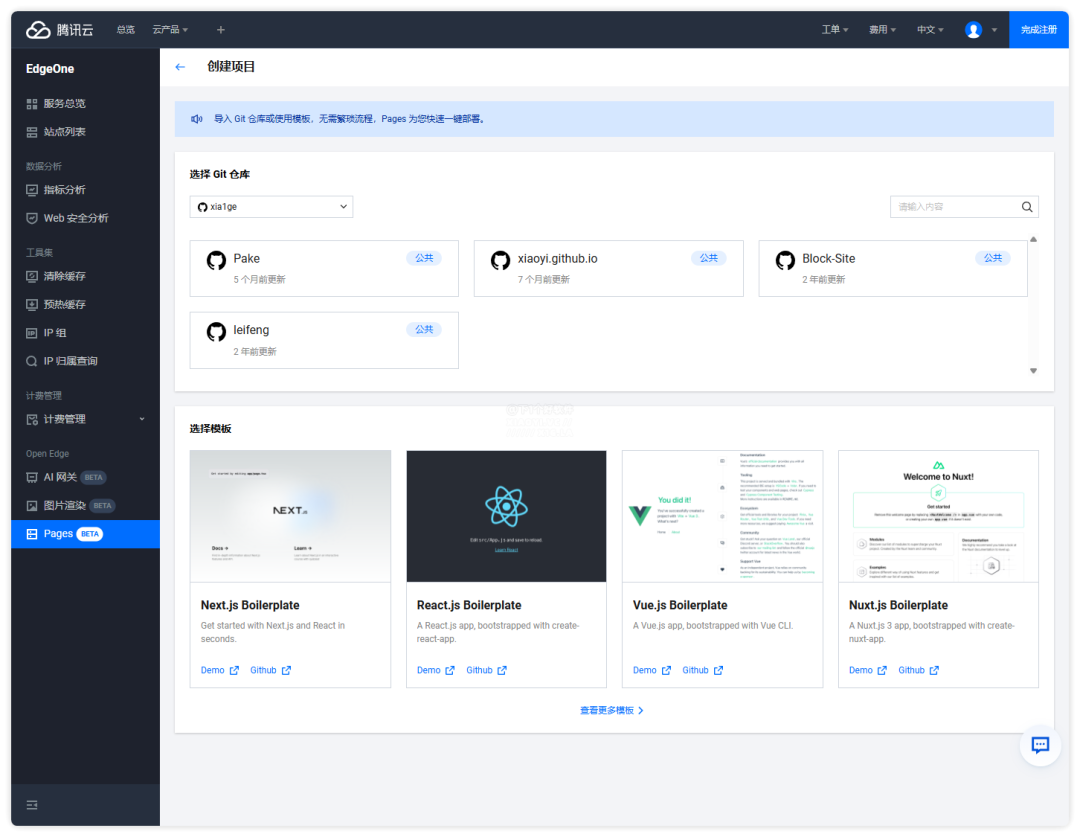Collapse sidebar using bottom menu icon
1080x837 pixels.
[x=32, y=805]
